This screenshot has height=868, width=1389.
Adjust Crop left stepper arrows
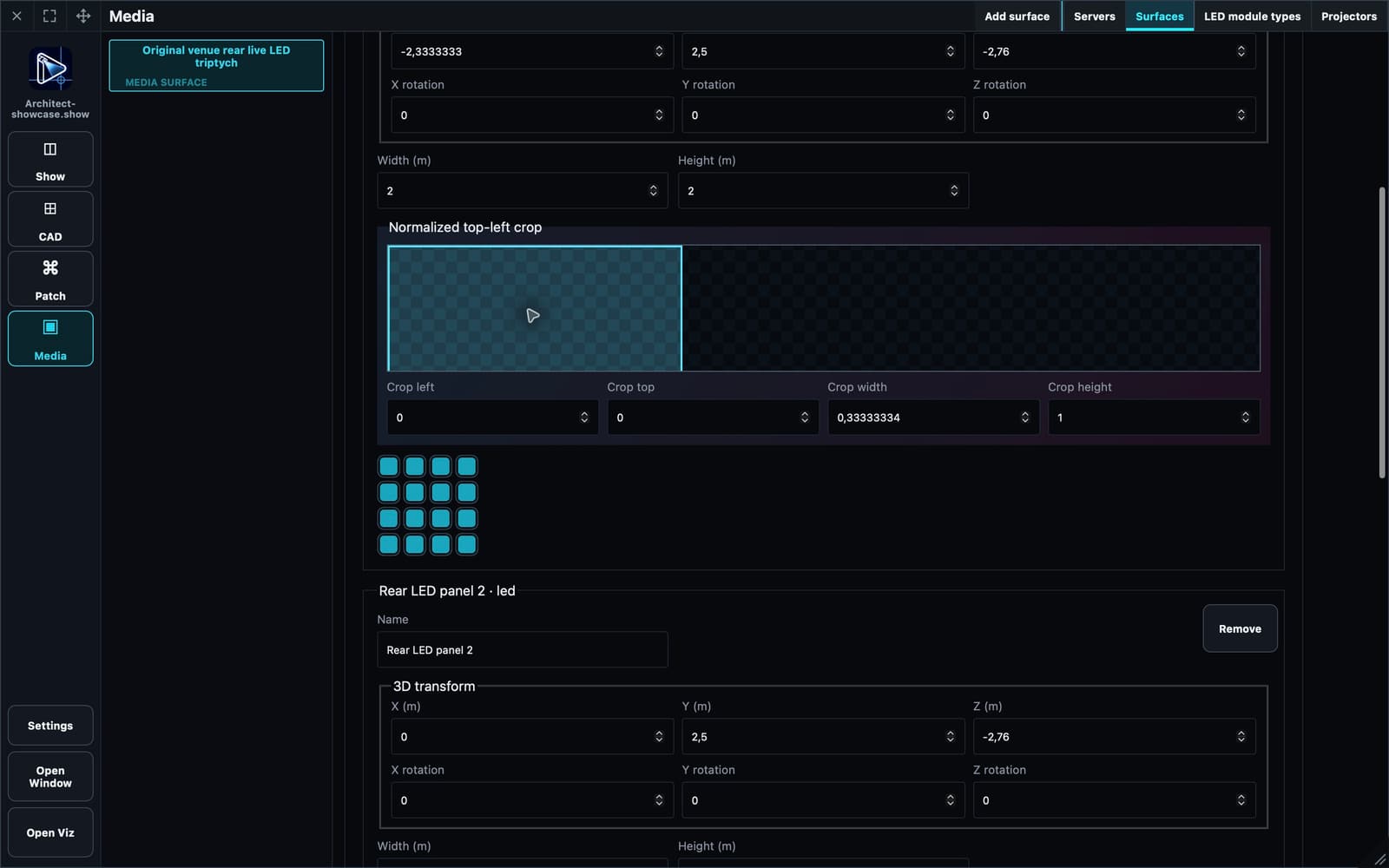click(x=584, y=418)
